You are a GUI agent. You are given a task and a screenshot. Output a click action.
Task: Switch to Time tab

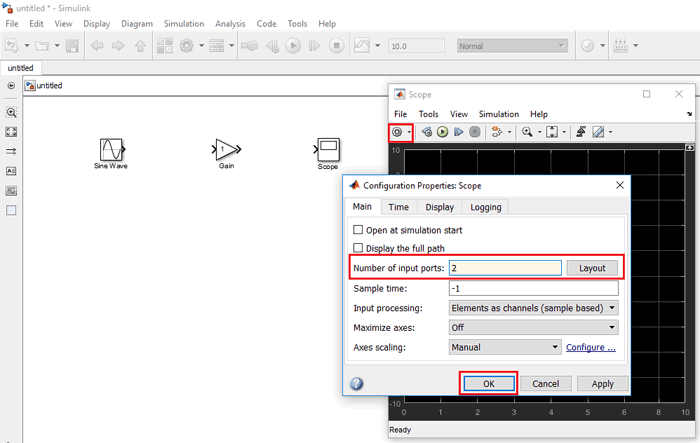[x=398, y=207]
